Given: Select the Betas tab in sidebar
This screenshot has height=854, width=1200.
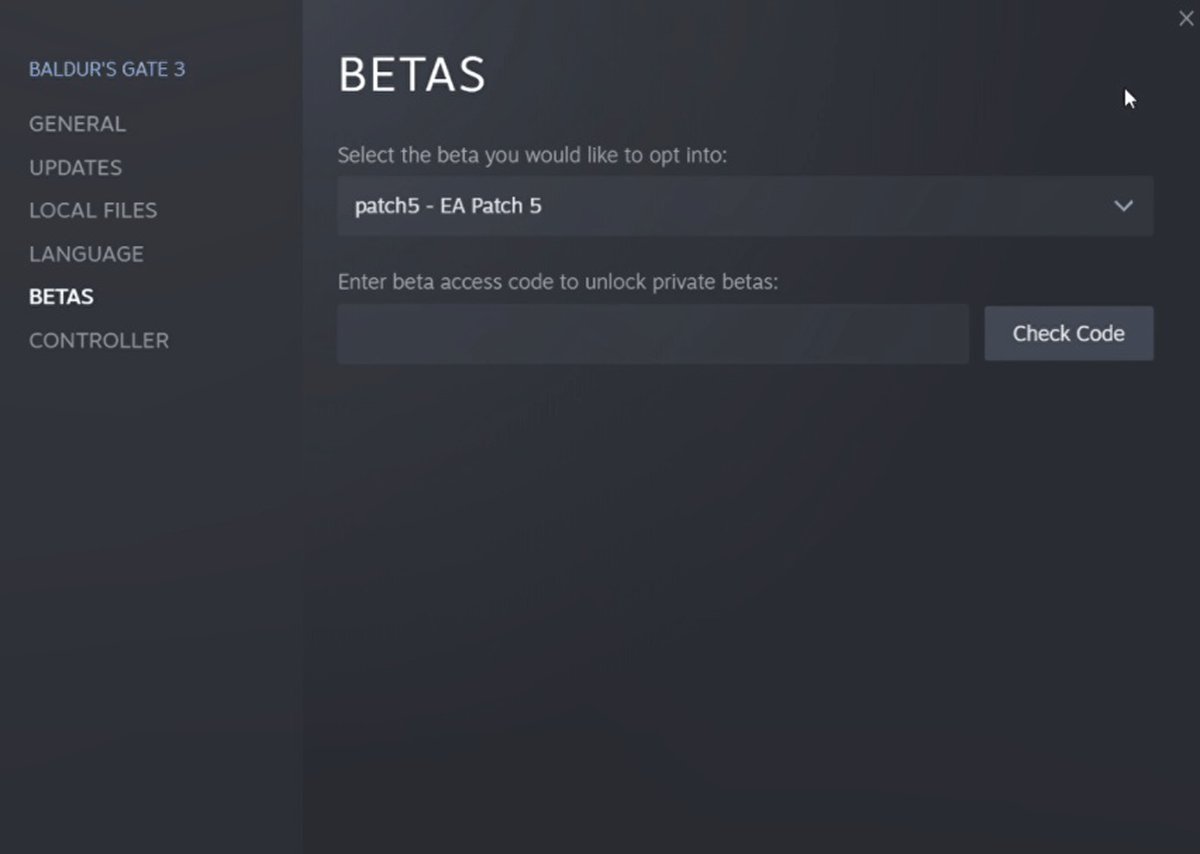Looking at the screenshot, I should 61,297.
